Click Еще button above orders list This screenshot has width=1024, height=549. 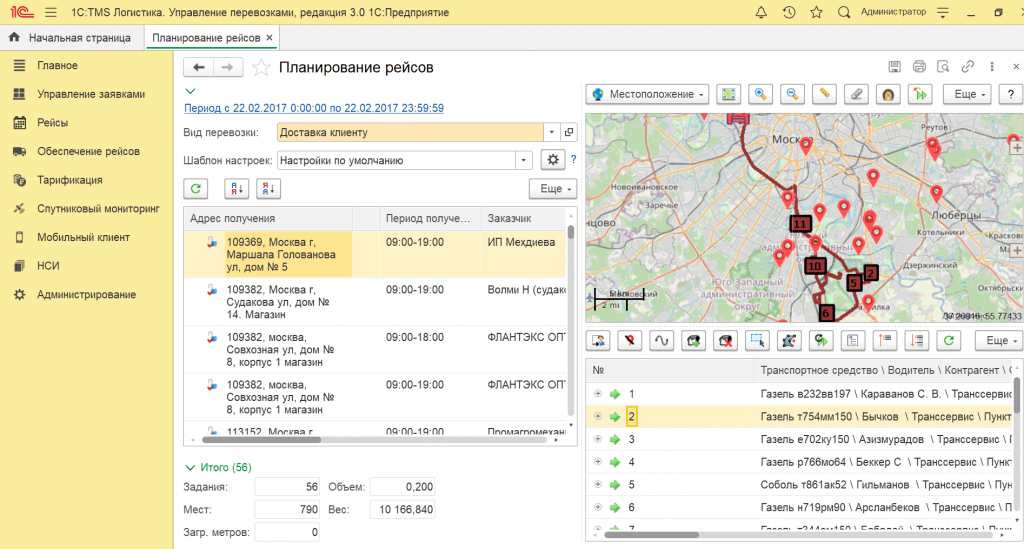point(552,189)
